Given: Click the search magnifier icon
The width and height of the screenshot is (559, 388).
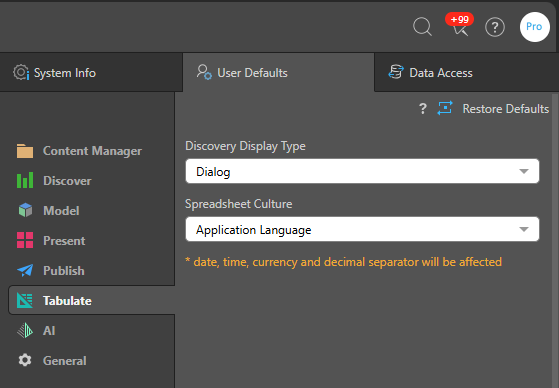Looking at the screenshot, I should (x=422, y=27).
